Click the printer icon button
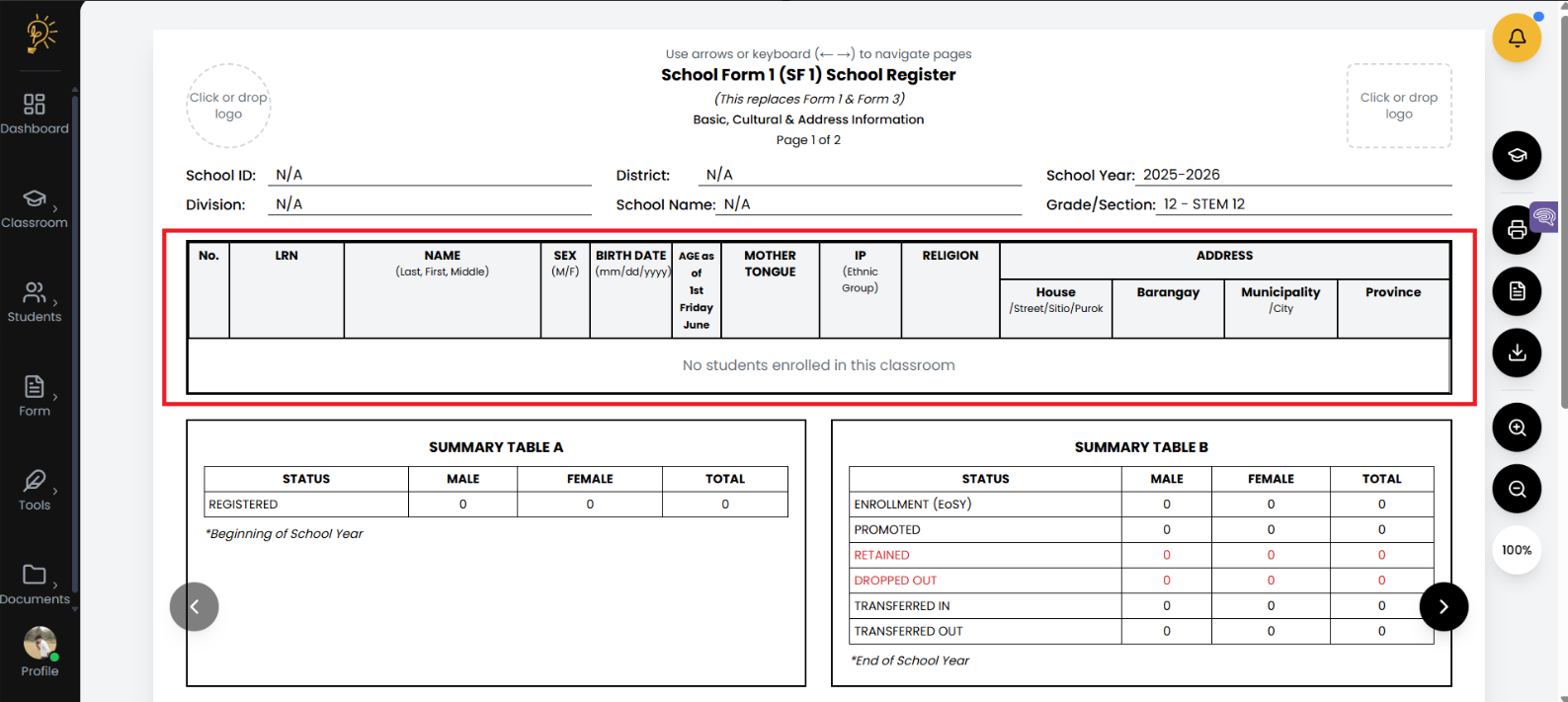 [1517, 230]
